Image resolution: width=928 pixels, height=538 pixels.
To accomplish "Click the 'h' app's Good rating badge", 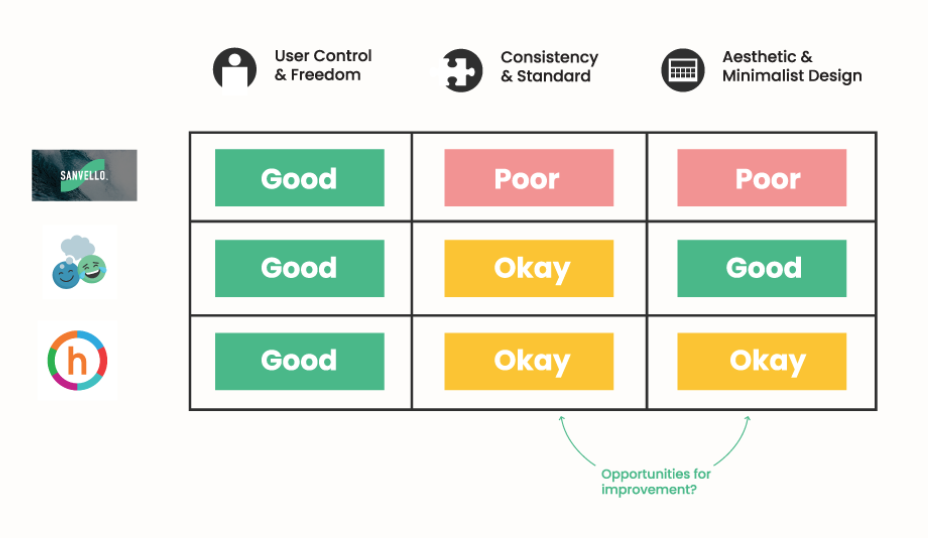I will pos(299,361).
